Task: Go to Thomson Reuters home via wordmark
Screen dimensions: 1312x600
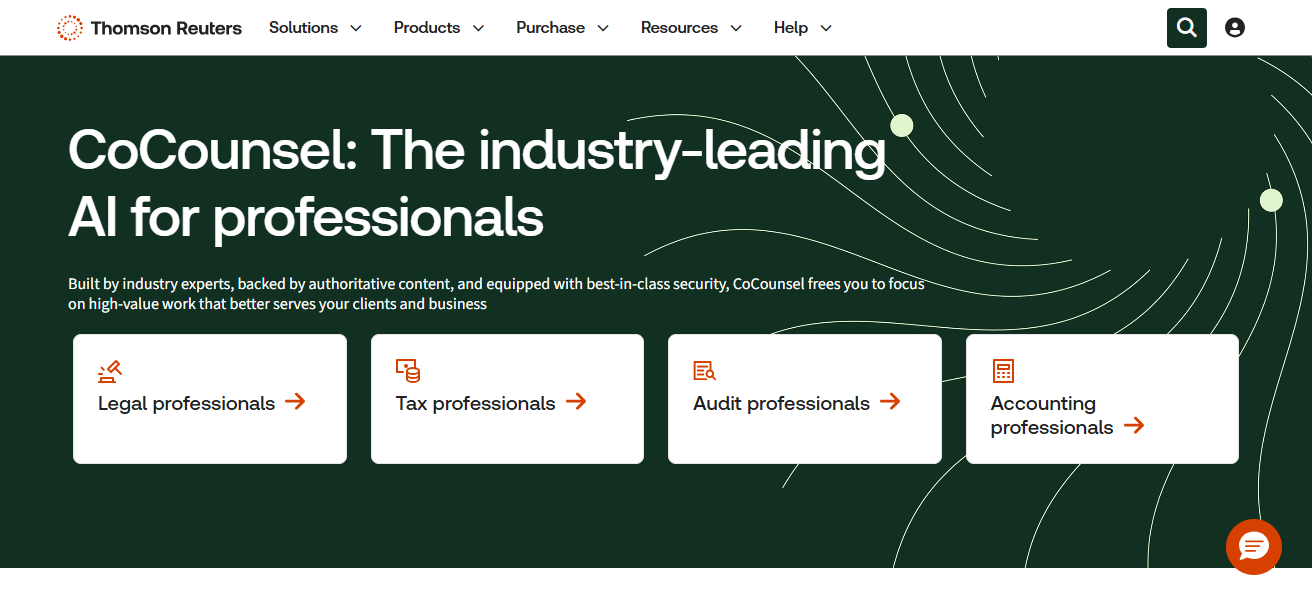Action: click(166, 28)
